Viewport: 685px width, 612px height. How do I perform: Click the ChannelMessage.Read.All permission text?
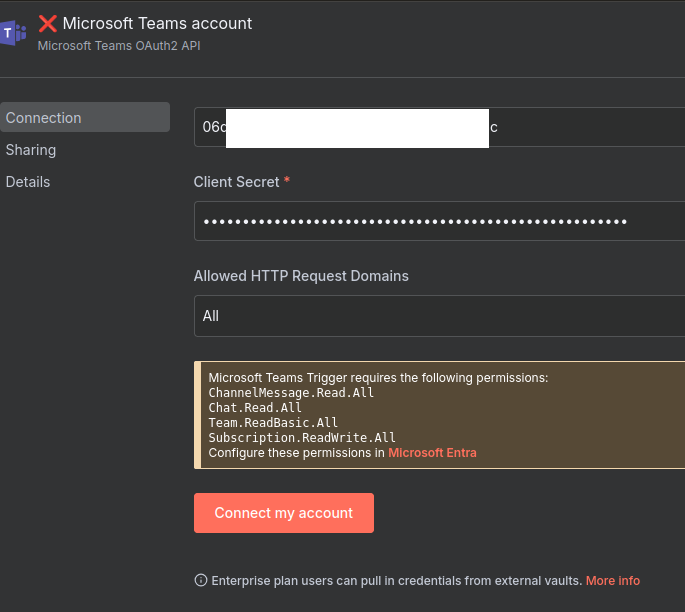(x=291, y=393)
